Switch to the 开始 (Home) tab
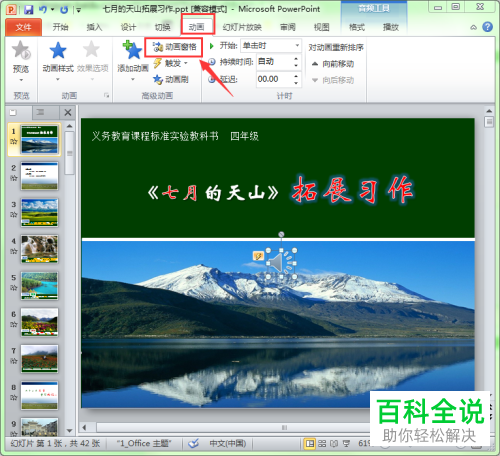Screen dimensions: 500x456 click(60, 27)
